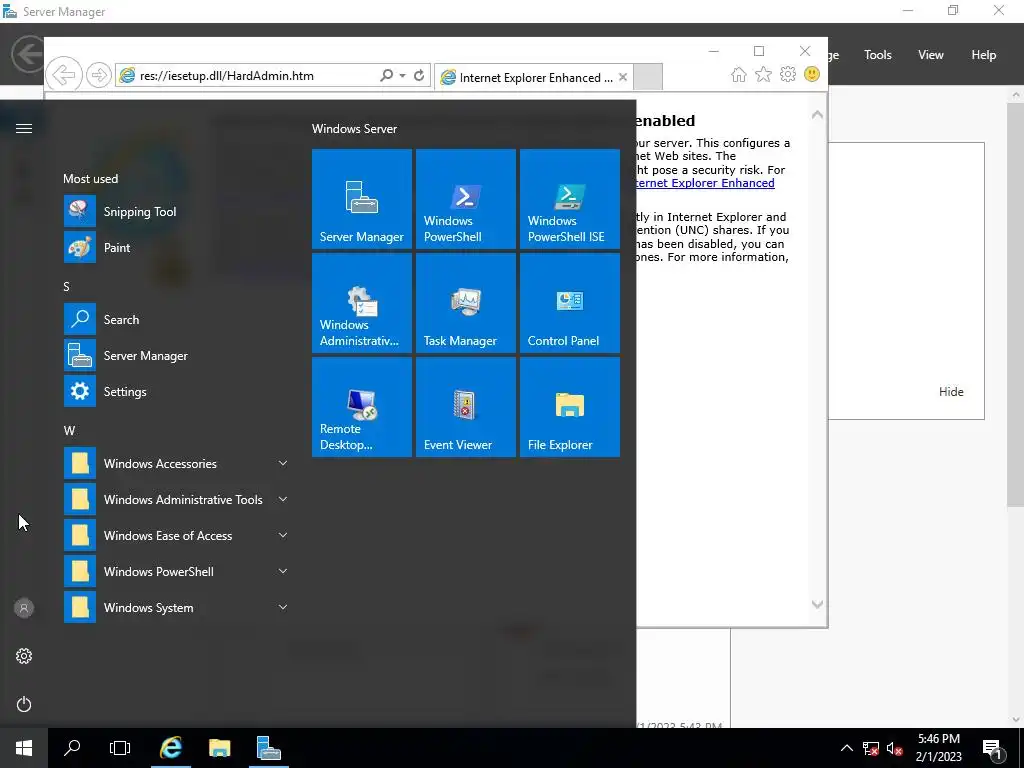Launch Snipping Tool from Most used
This screenshot has width=1024, height=768.
tap(176, 212)
